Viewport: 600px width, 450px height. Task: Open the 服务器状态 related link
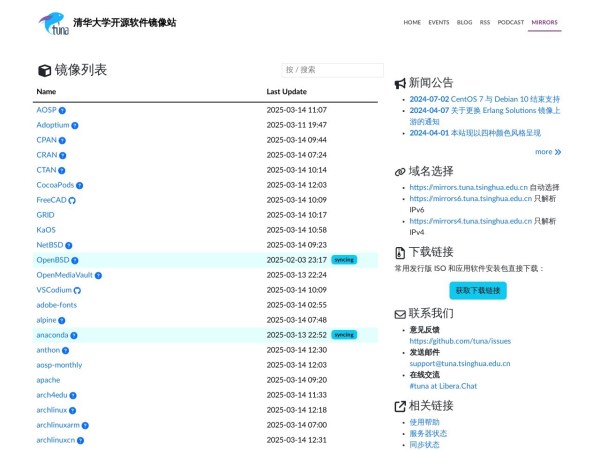click(428, 434)
